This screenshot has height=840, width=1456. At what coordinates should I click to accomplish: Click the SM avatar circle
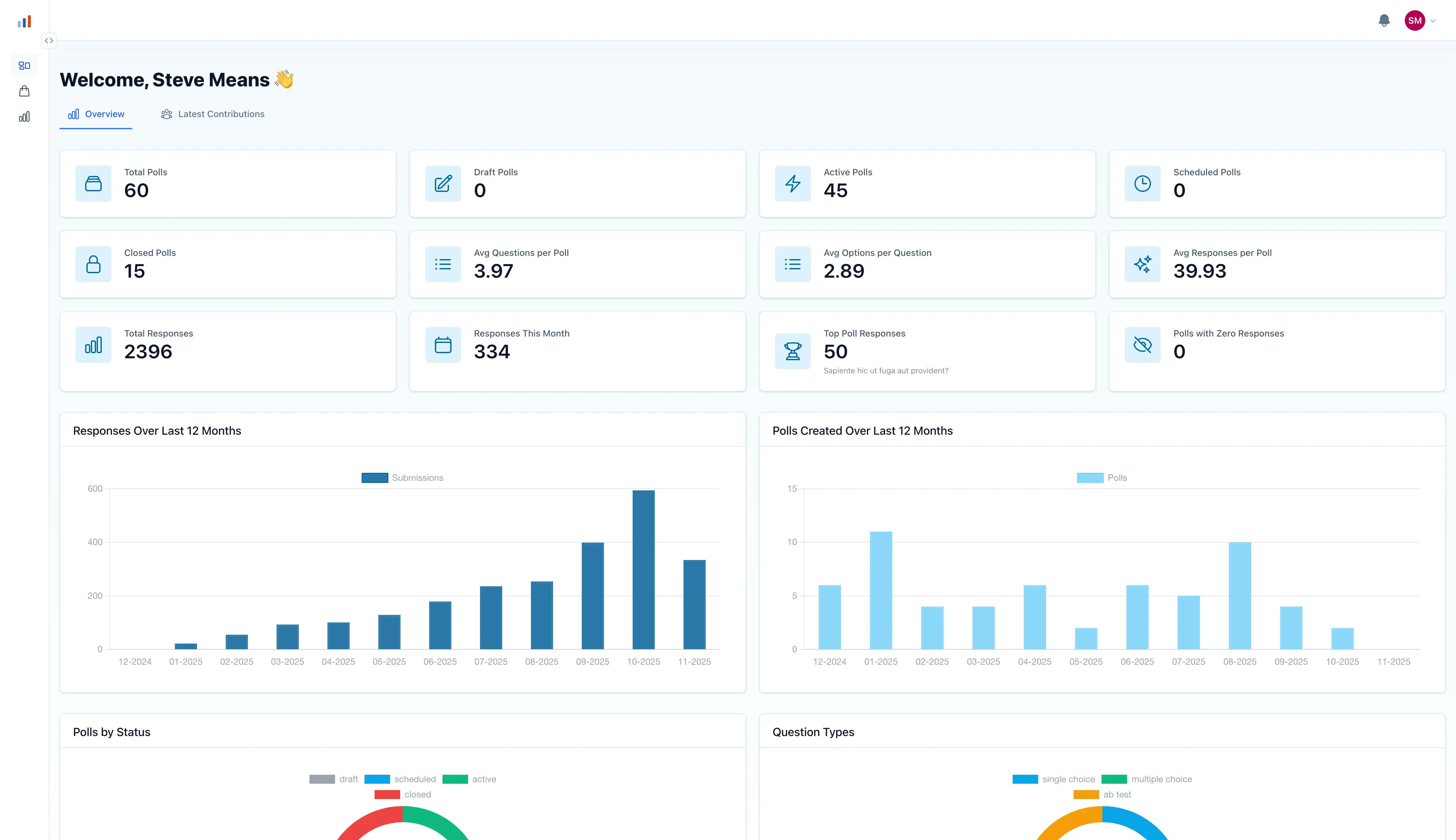click(1415, 20)
